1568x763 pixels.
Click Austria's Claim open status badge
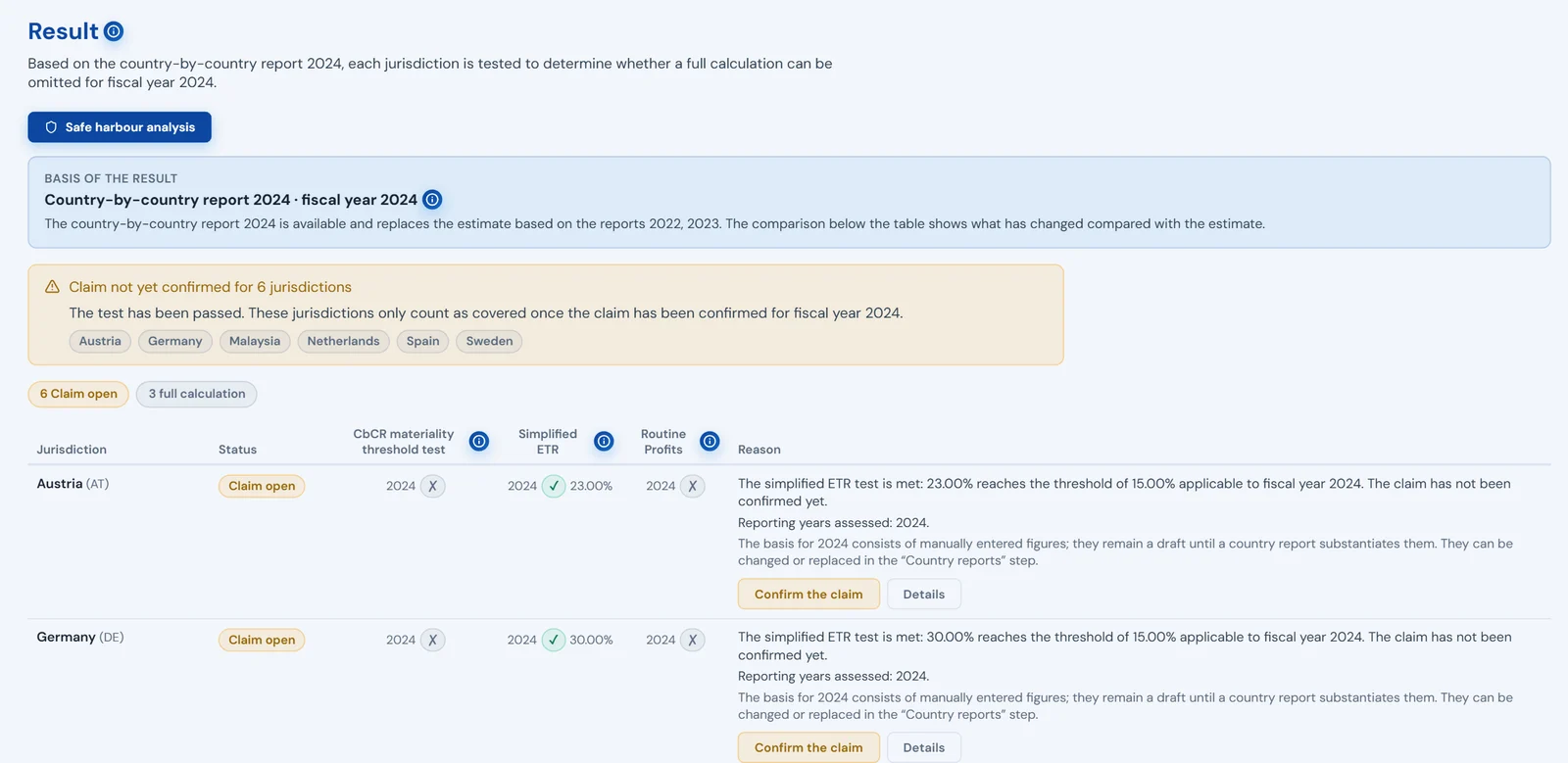coord(262,486)
